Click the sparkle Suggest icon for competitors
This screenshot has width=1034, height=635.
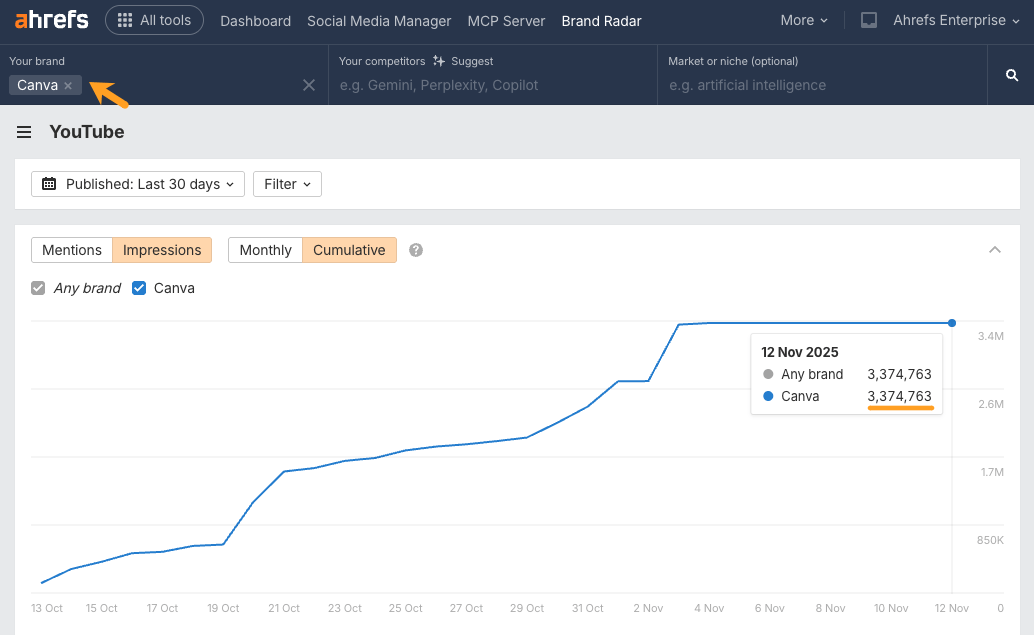(440, 61)
